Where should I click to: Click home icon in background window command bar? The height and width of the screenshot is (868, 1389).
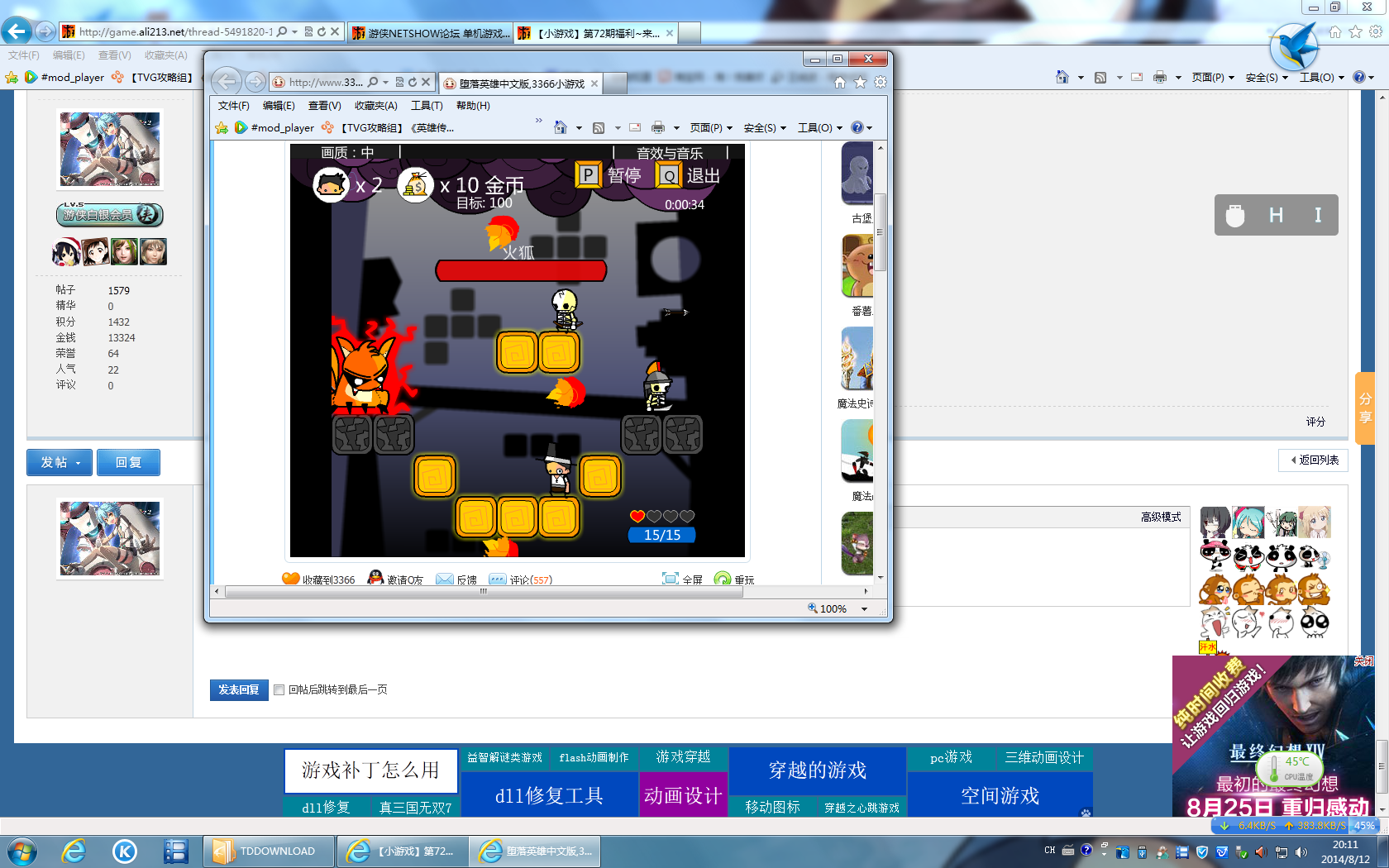1062,77
